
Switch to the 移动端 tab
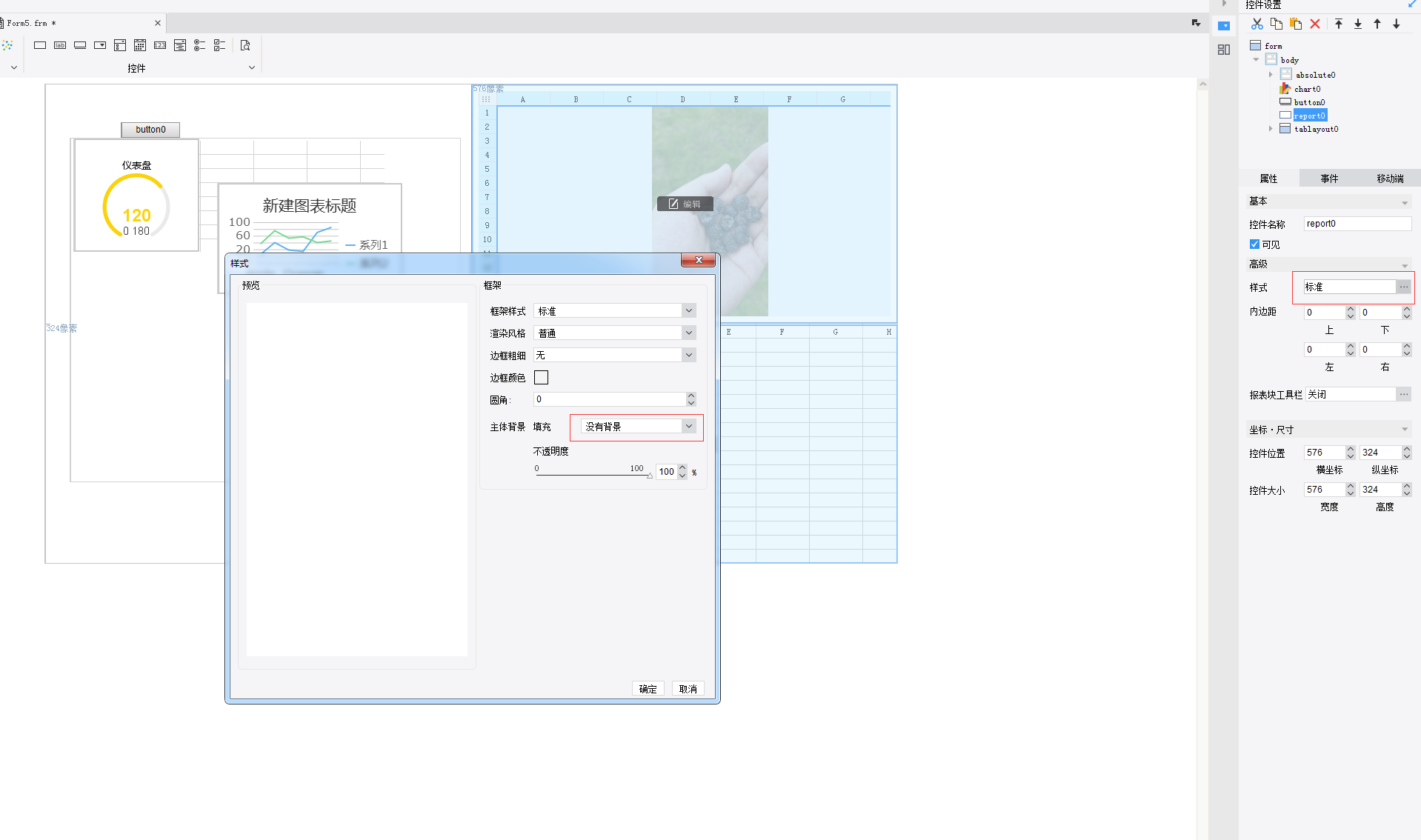click(1390, 179)
